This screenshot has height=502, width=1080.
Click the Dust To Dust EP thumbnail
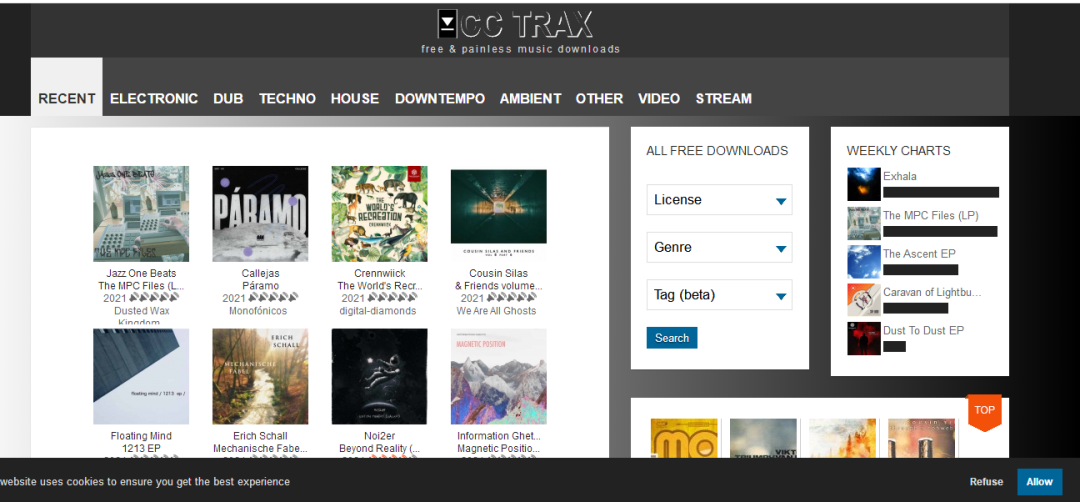click(x=864, y=339)
